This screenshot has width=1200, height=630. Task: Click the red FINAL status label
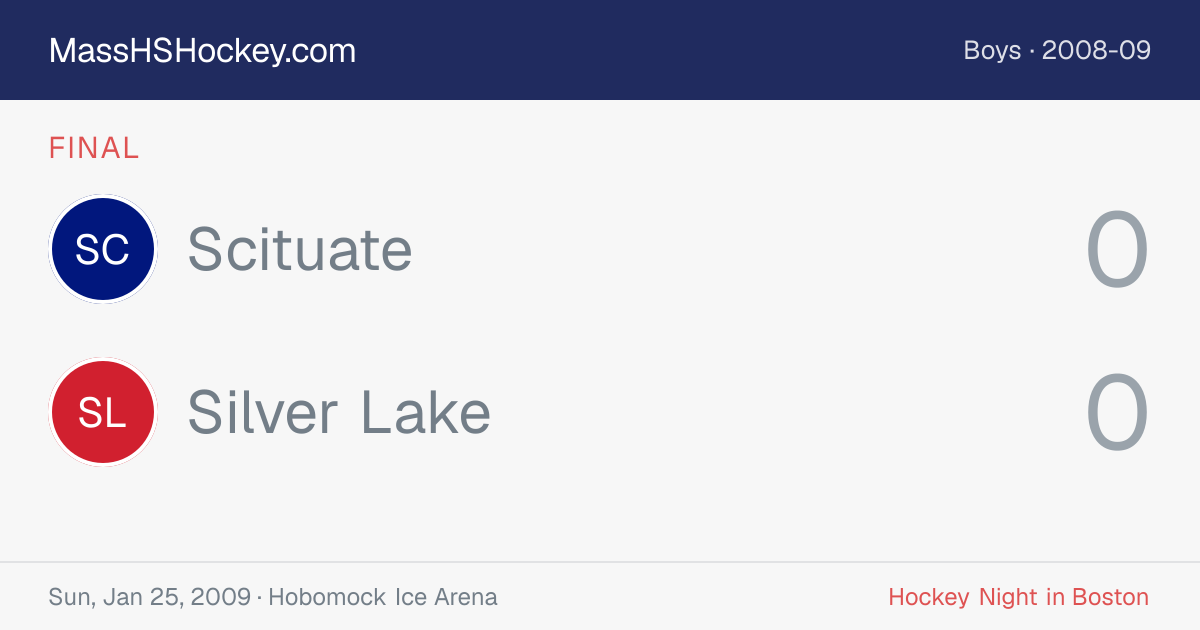click(94, 148)
